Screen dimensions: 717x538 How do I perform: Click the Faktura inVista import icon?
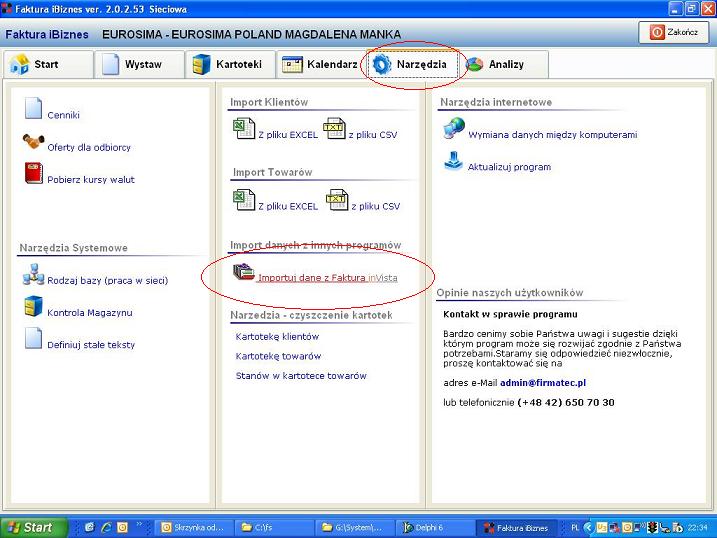(x=244, y=272)
